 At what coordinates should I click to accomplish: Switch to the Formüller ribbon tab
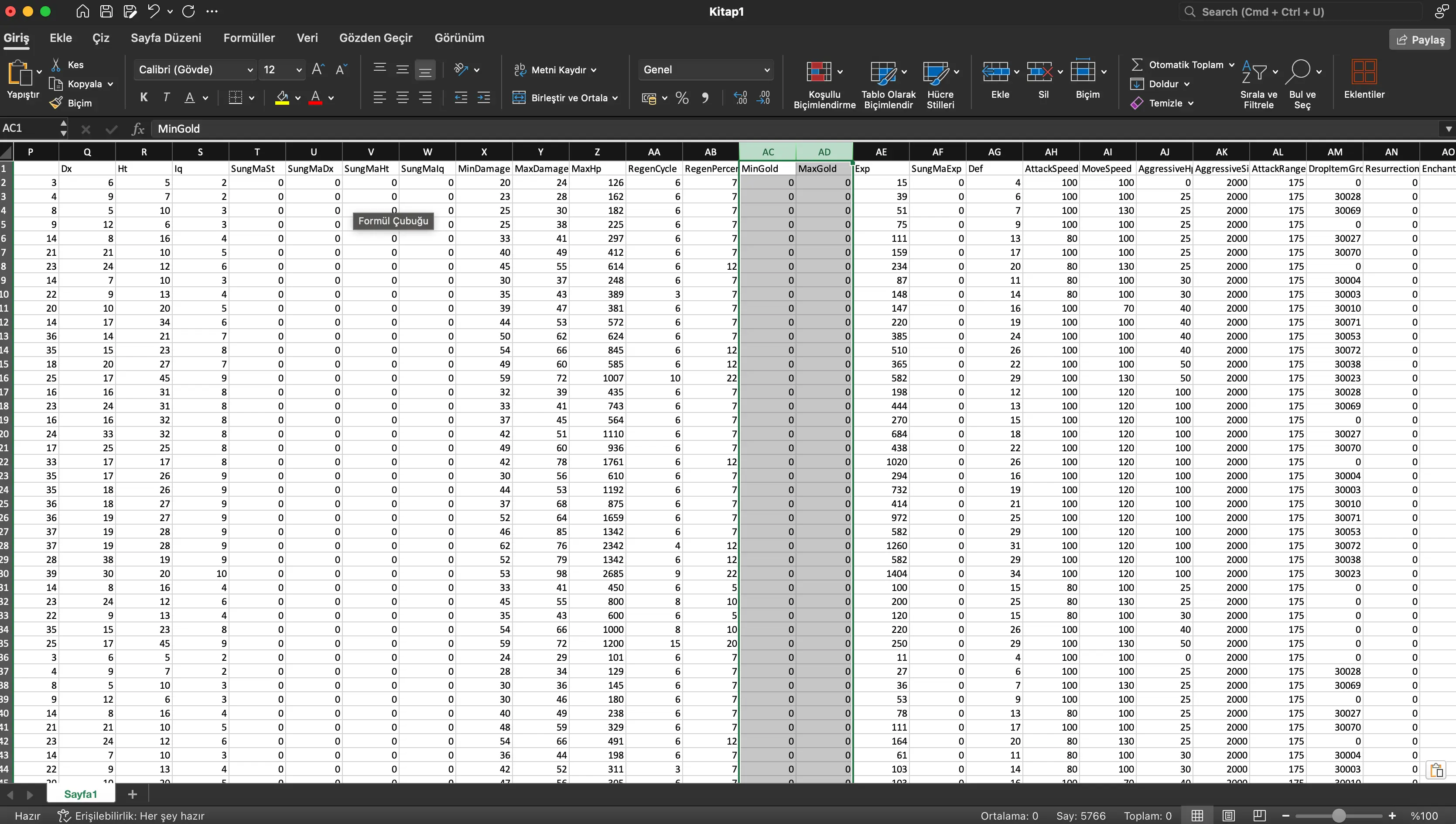coord(249,38)
